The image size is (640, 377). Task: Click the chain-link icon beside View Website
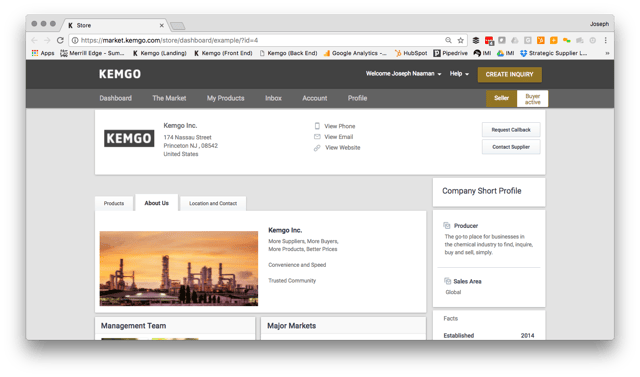pyautogui.click(x=317, y=148)
